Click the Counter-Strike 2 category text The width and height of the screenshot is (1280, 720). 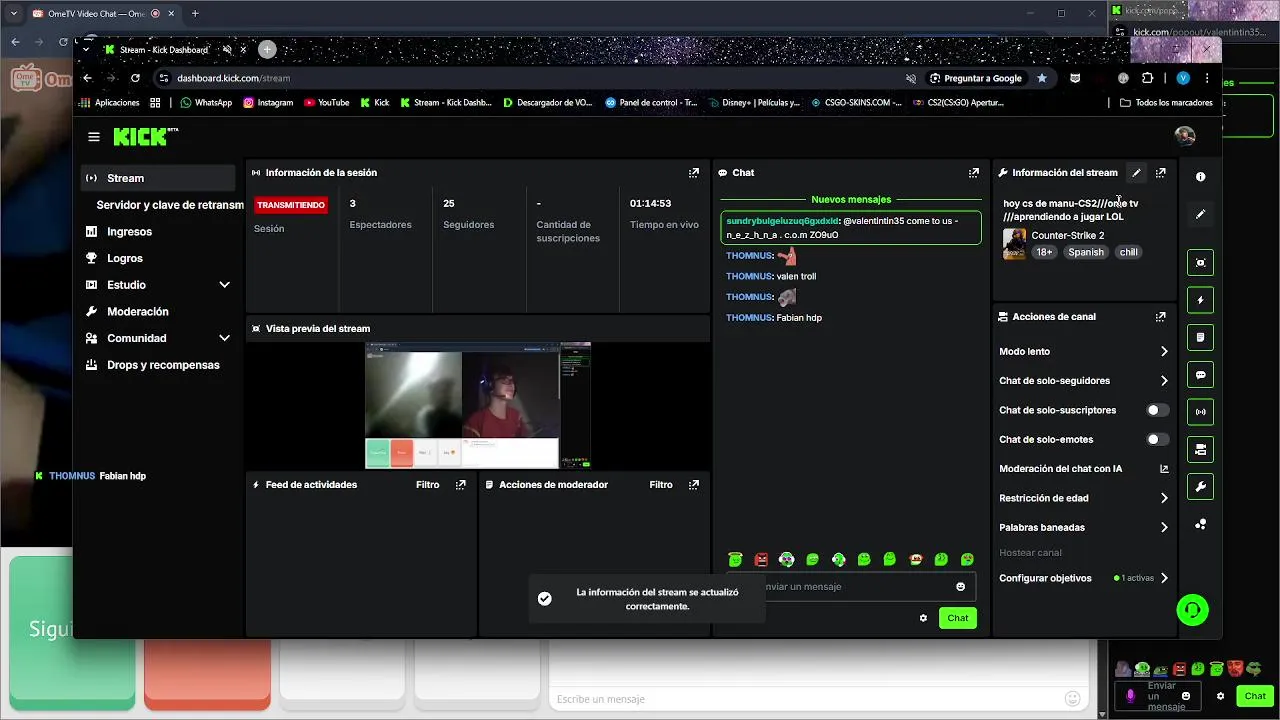click(x=1067, y=236)
